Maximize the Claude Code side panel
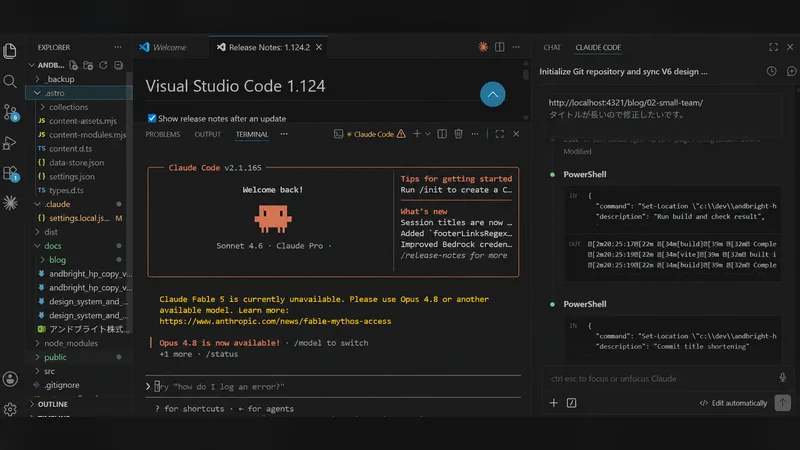Image resolution: width=800 pixels, height=450 pixels. point(773,47)
